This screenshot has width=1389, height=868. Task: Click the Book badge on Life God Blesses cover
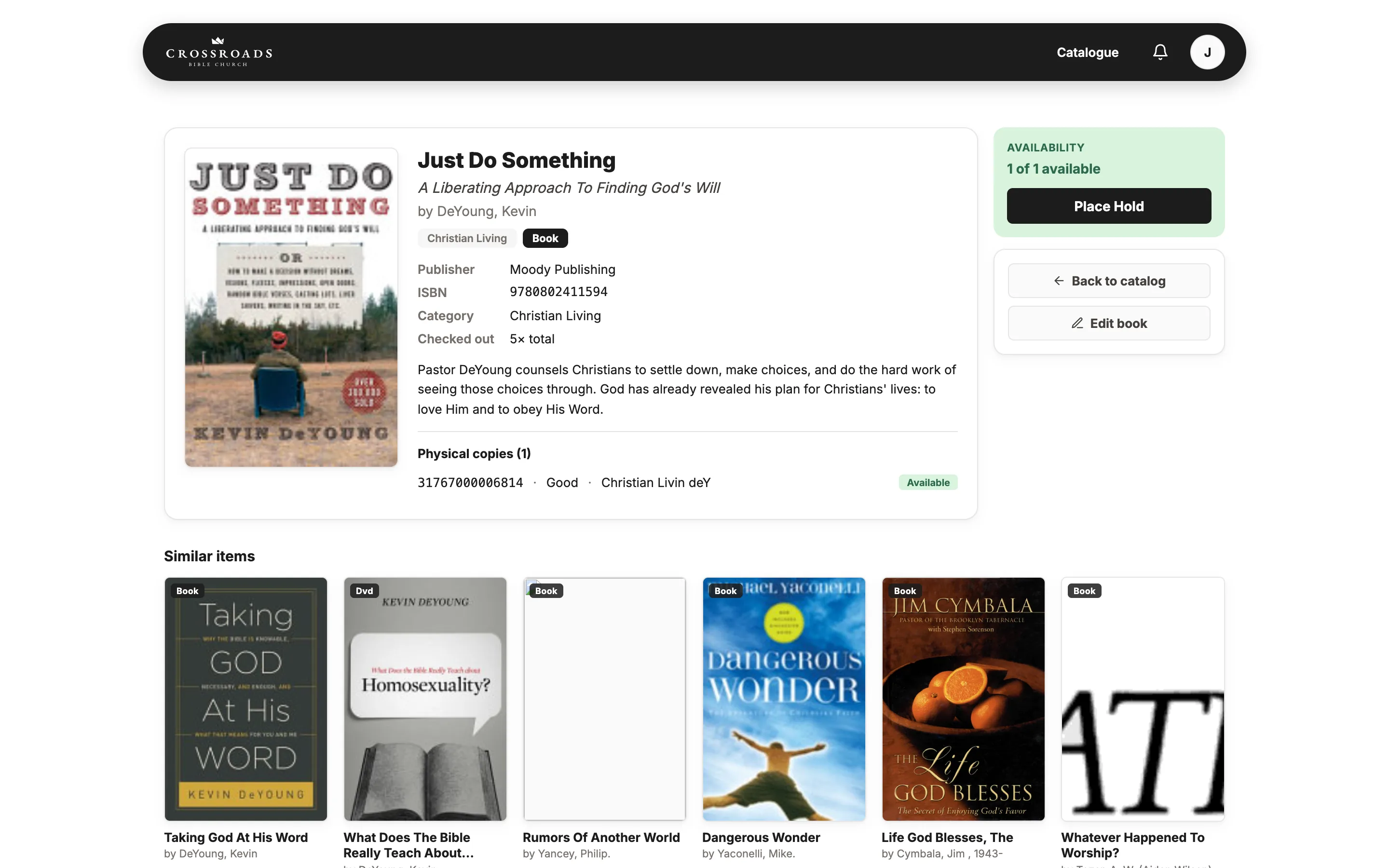[905, 591]
